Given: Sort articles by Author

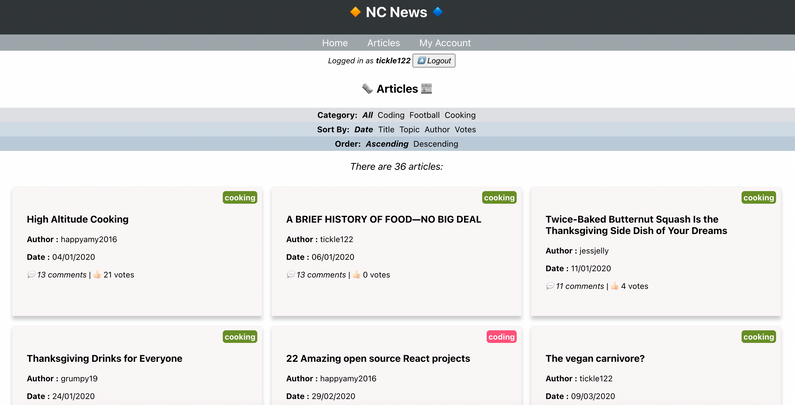Looking at the screenshot, I should pos(437,130).
